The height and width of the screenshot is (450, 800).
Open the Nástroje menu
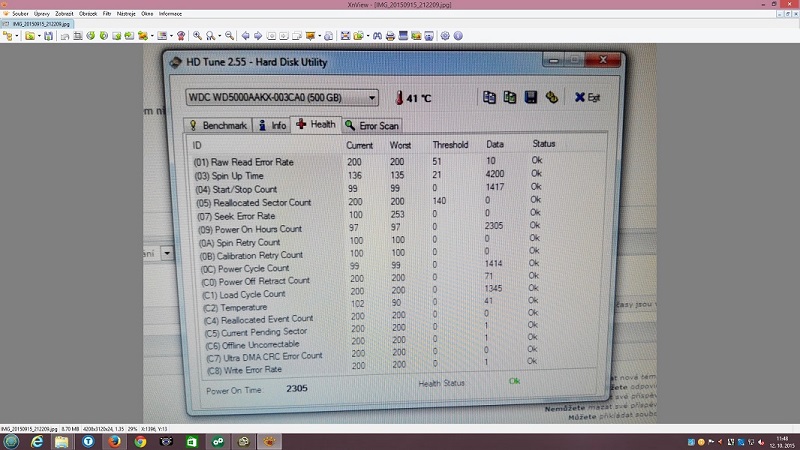click(x=126, y=14)
